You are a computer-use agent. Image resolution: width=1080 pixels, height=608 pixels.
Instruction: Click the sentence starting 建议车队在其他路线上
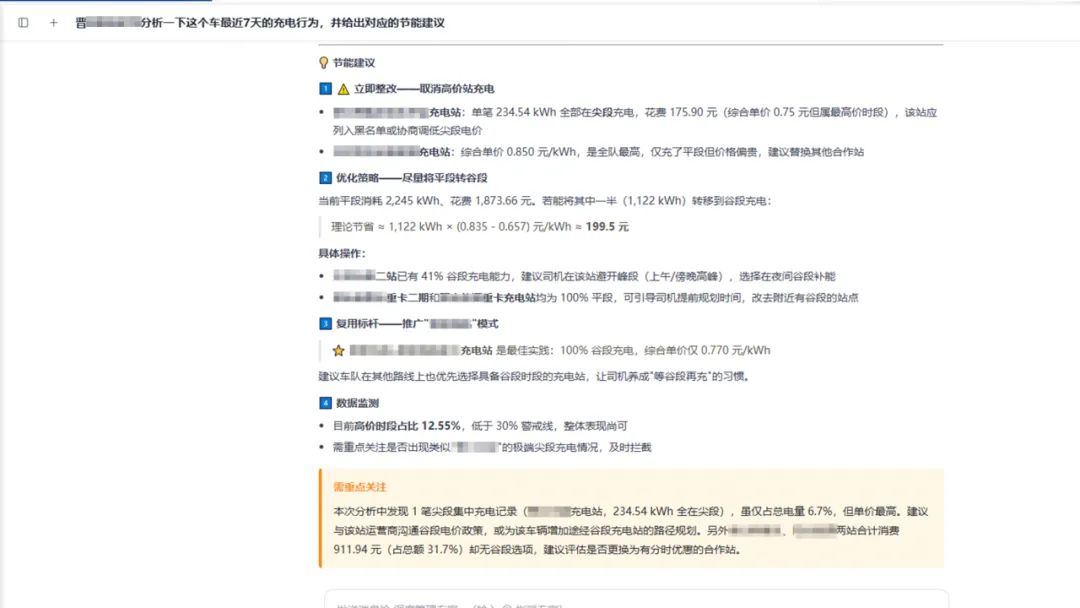(x=534, y=376)
